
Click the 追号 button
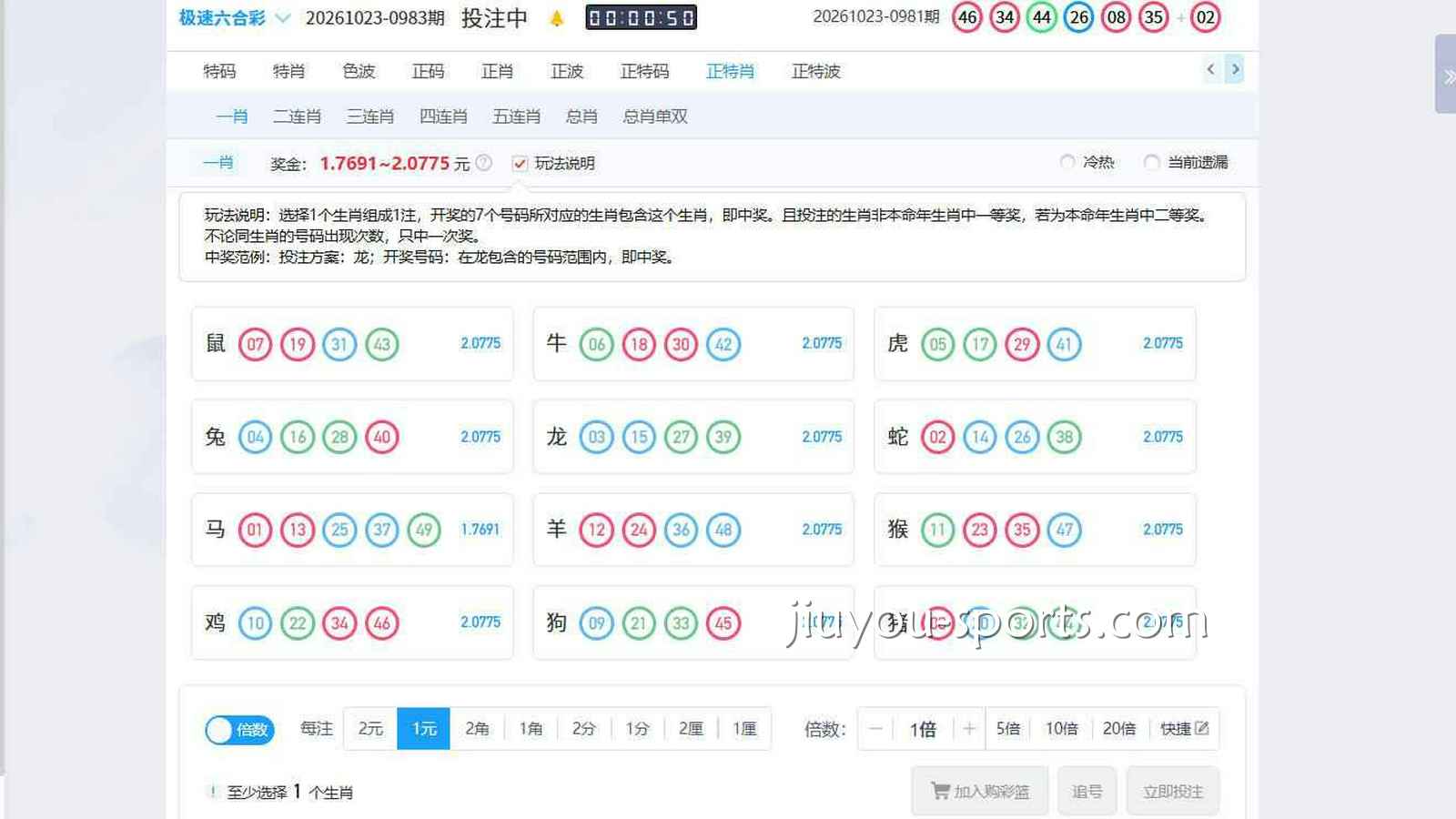[x=1087, y=792]
